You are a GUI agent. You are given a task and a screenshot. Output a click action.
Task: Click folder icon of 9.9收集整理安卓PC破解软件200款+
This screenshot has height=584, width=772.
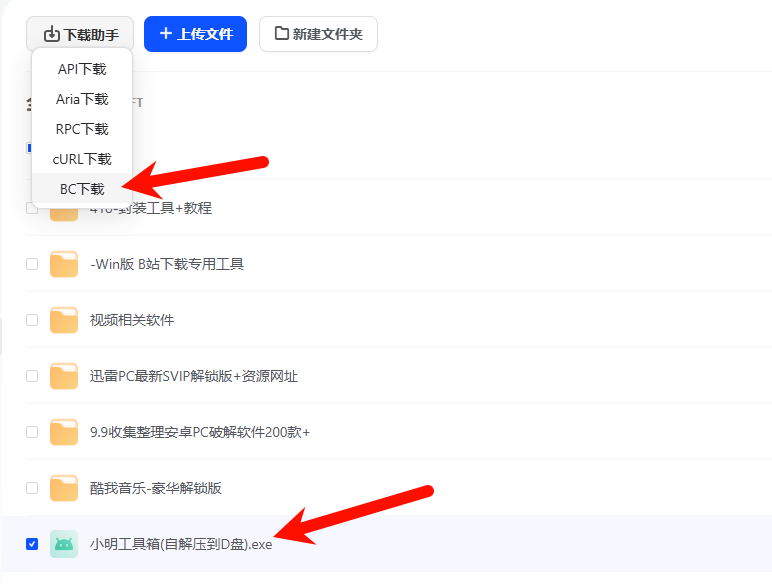64,432
